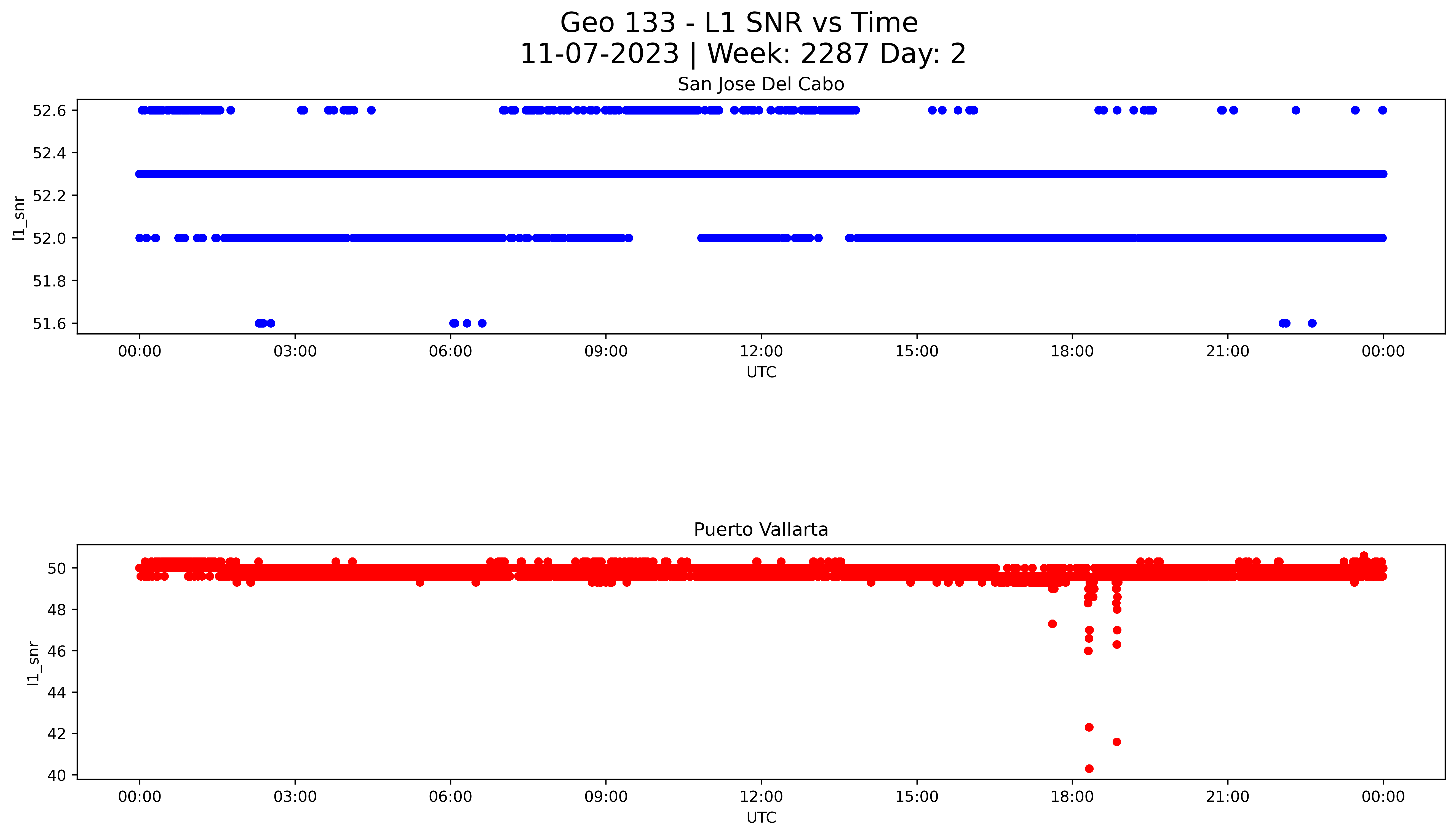Click the 52.4 y-axis tick label
Viewport: 1456px width, 837px height.
49,153
